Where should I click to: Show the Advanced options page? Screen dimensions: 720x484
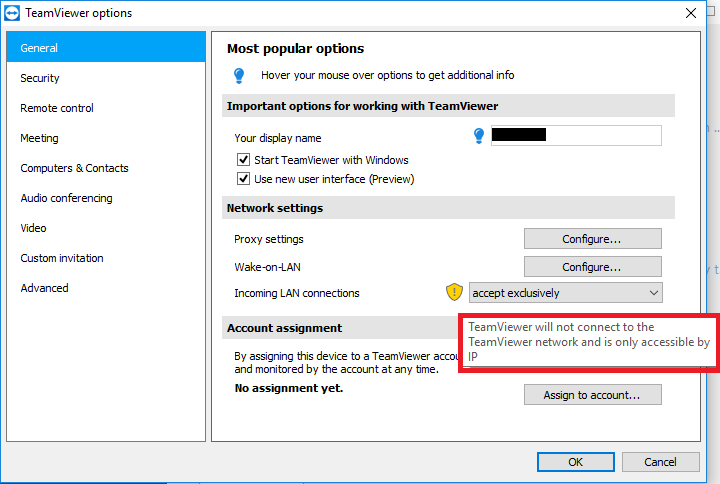pos(44,288)
